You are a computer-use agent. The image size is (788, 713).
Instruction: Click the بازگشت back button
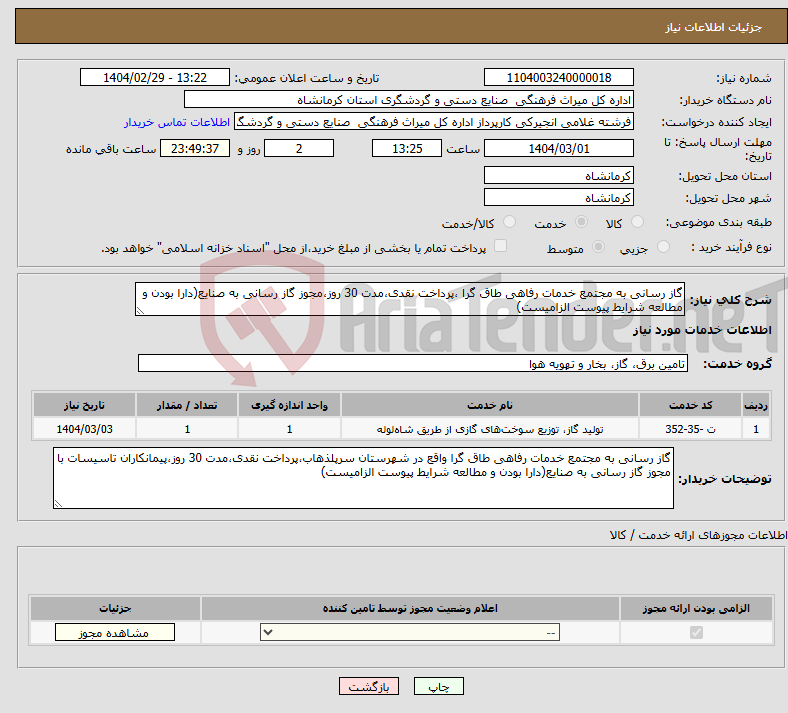click(369, 686)
